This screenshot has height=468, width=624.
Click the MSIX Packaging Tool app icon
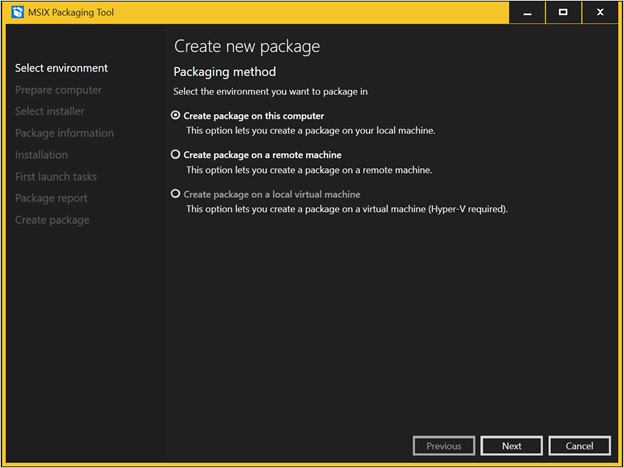tap(18, 12)
